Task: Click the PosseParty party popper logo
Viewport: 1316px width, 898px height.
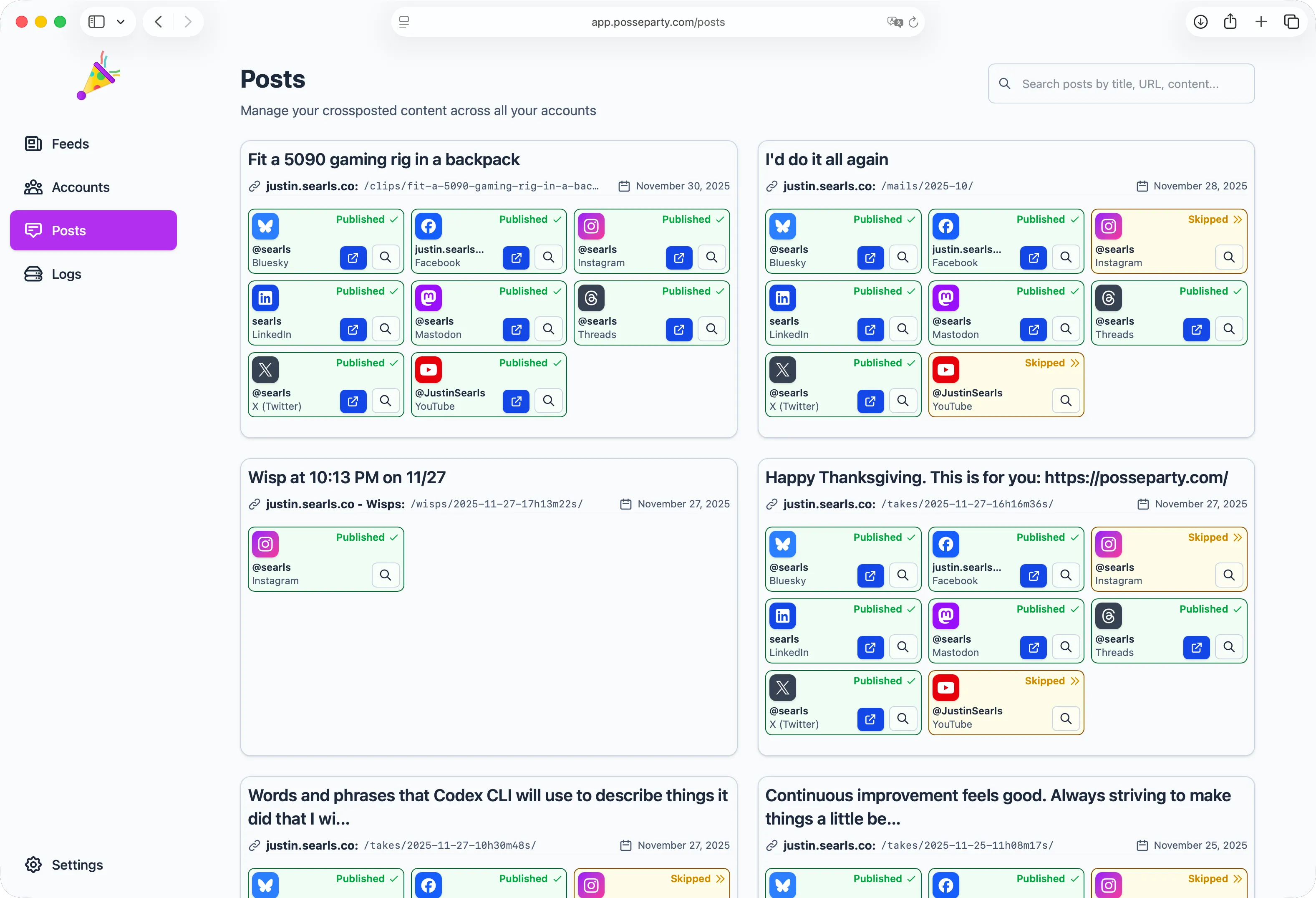Action: pos(98,76)
